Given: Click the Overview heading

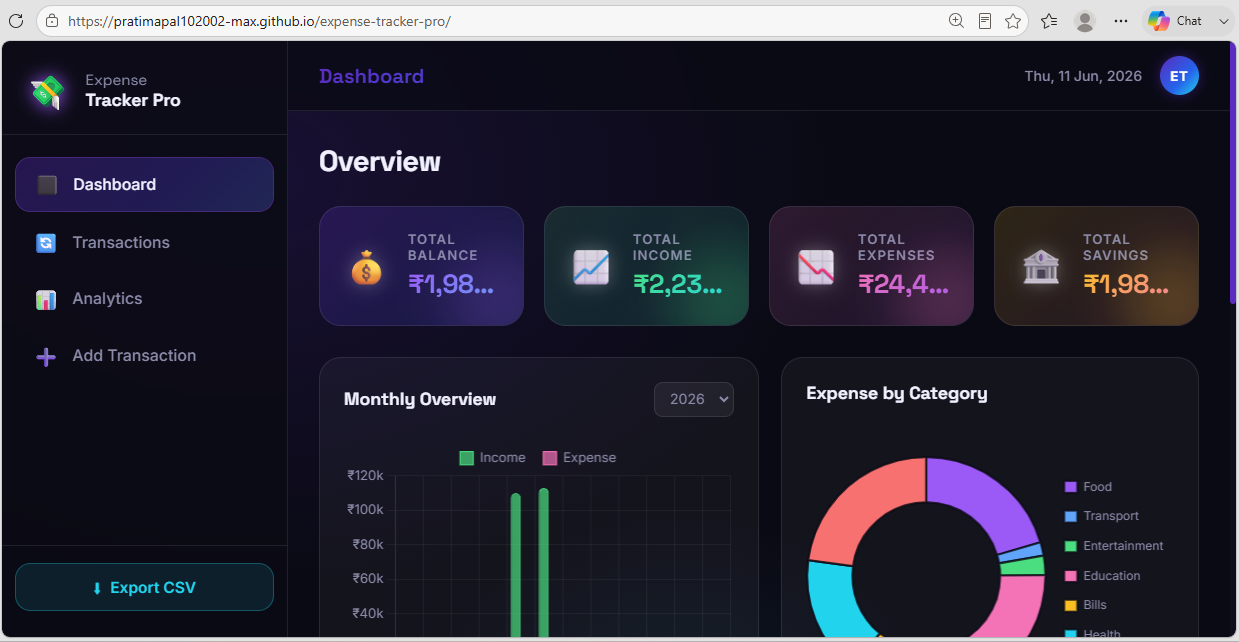Looking at the screenshot, I should pos(380,162).
